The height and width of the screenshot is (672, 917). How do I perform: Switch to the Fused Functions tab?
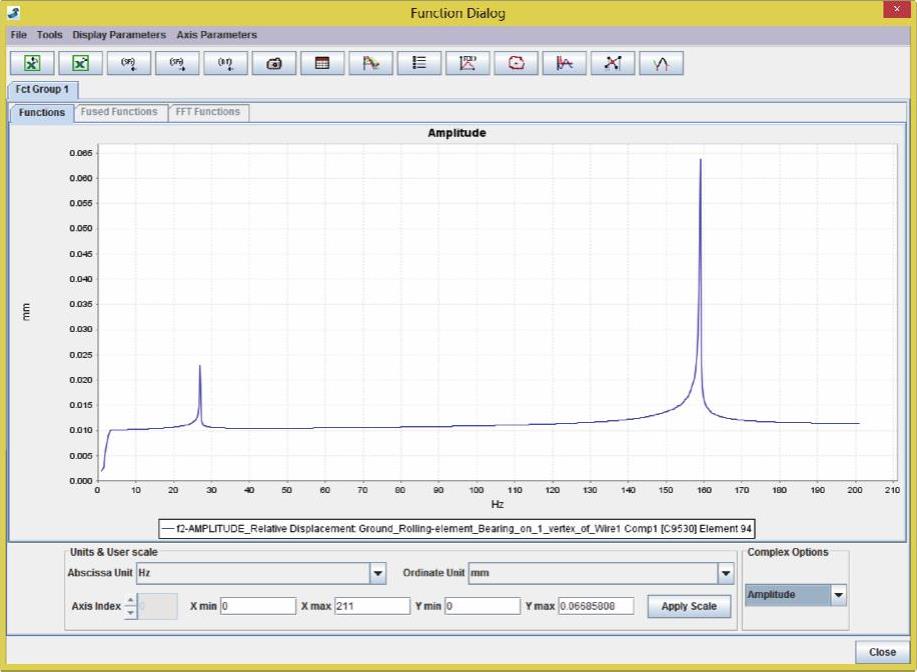click(x=119, y=112)
